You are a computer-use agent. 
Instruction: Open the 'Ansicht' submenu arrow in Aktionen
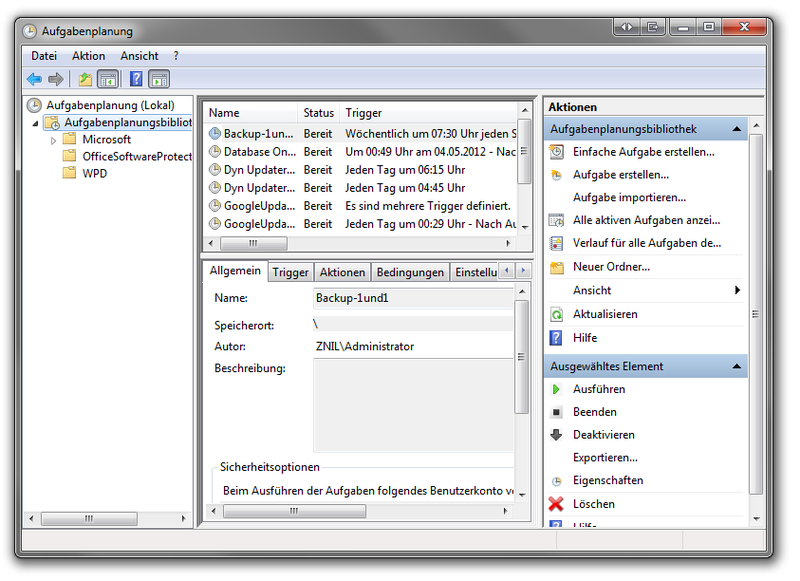(738, 289)
